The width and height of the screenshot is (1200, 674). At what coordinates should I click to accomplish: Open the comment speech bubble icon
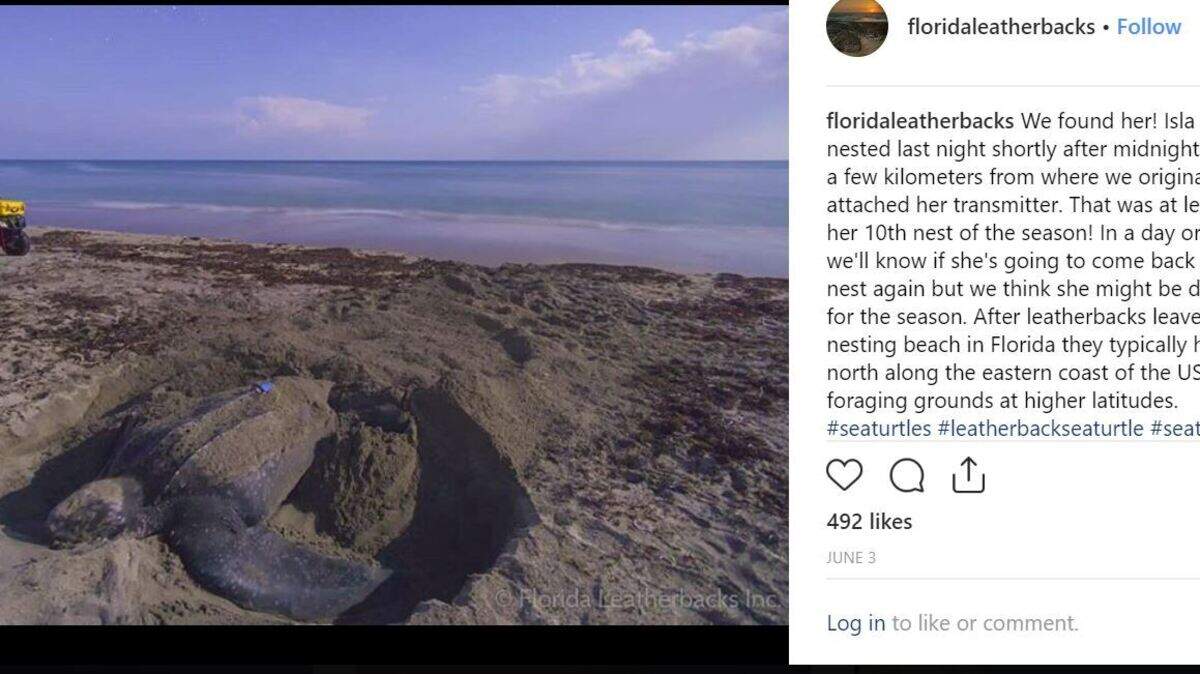coord(907,476)
